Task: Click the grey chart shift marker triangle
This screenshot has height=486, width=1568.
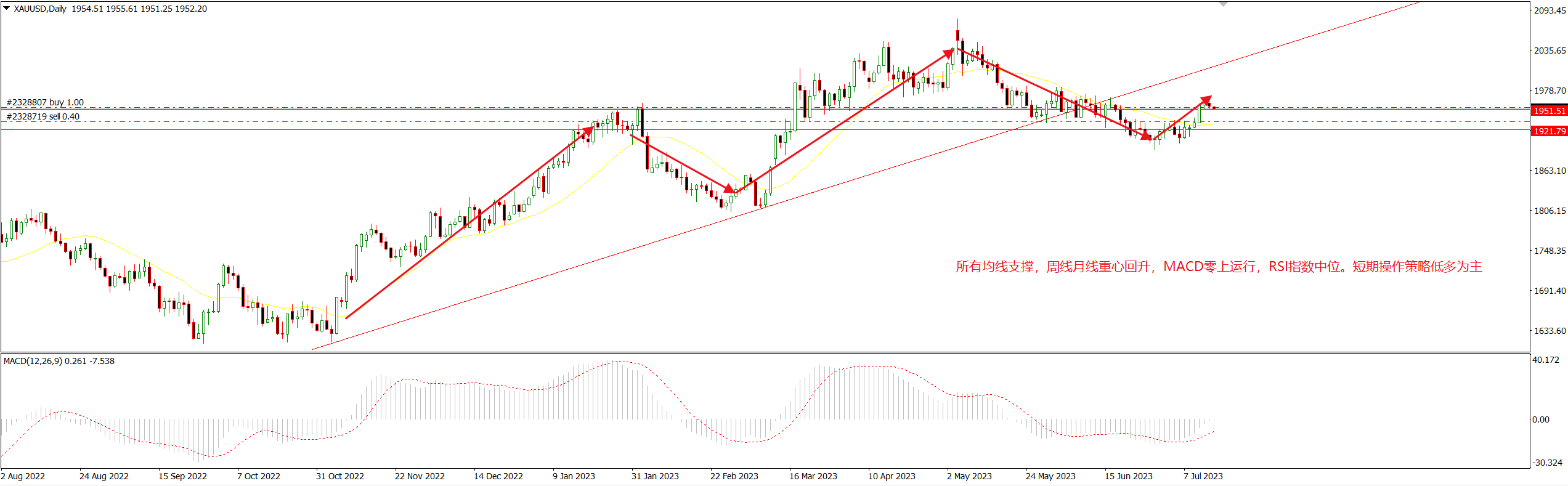Action: 1223,4
